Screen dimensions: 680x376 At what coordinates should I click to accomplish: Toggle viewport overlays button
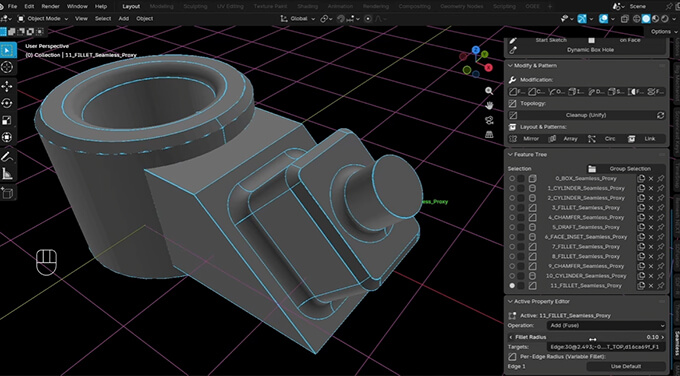coord(603,19)
